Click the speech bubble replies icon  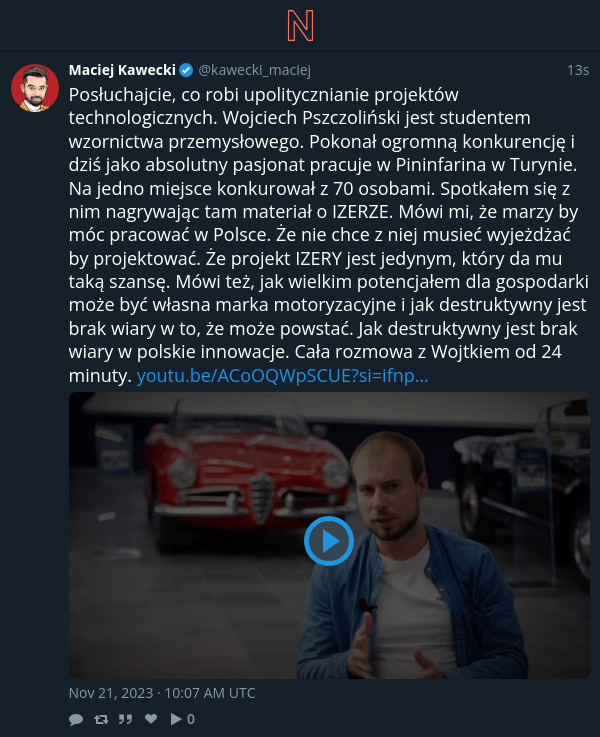click(76, 719)
